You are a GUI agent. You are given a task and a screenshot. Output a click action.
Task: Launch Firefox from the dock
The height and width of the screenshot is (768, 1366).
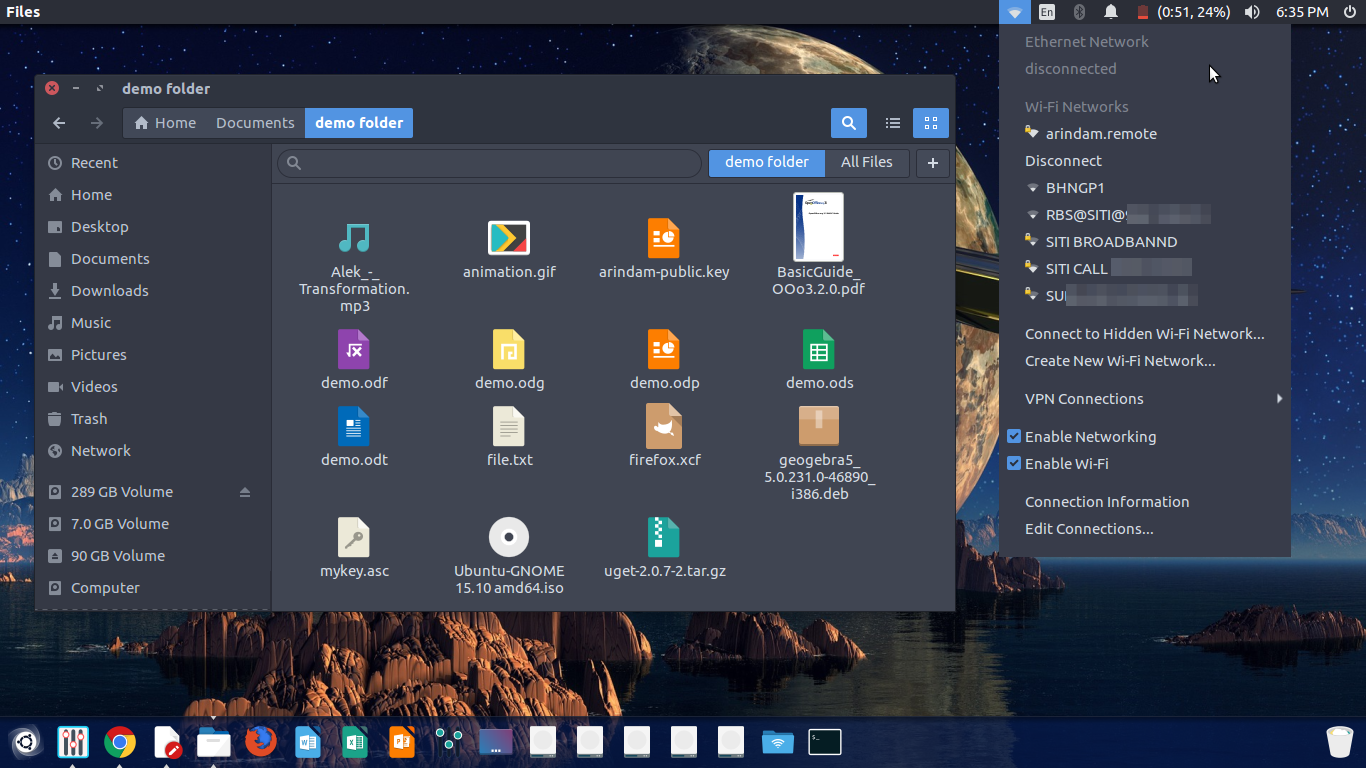tap(260, 743)
